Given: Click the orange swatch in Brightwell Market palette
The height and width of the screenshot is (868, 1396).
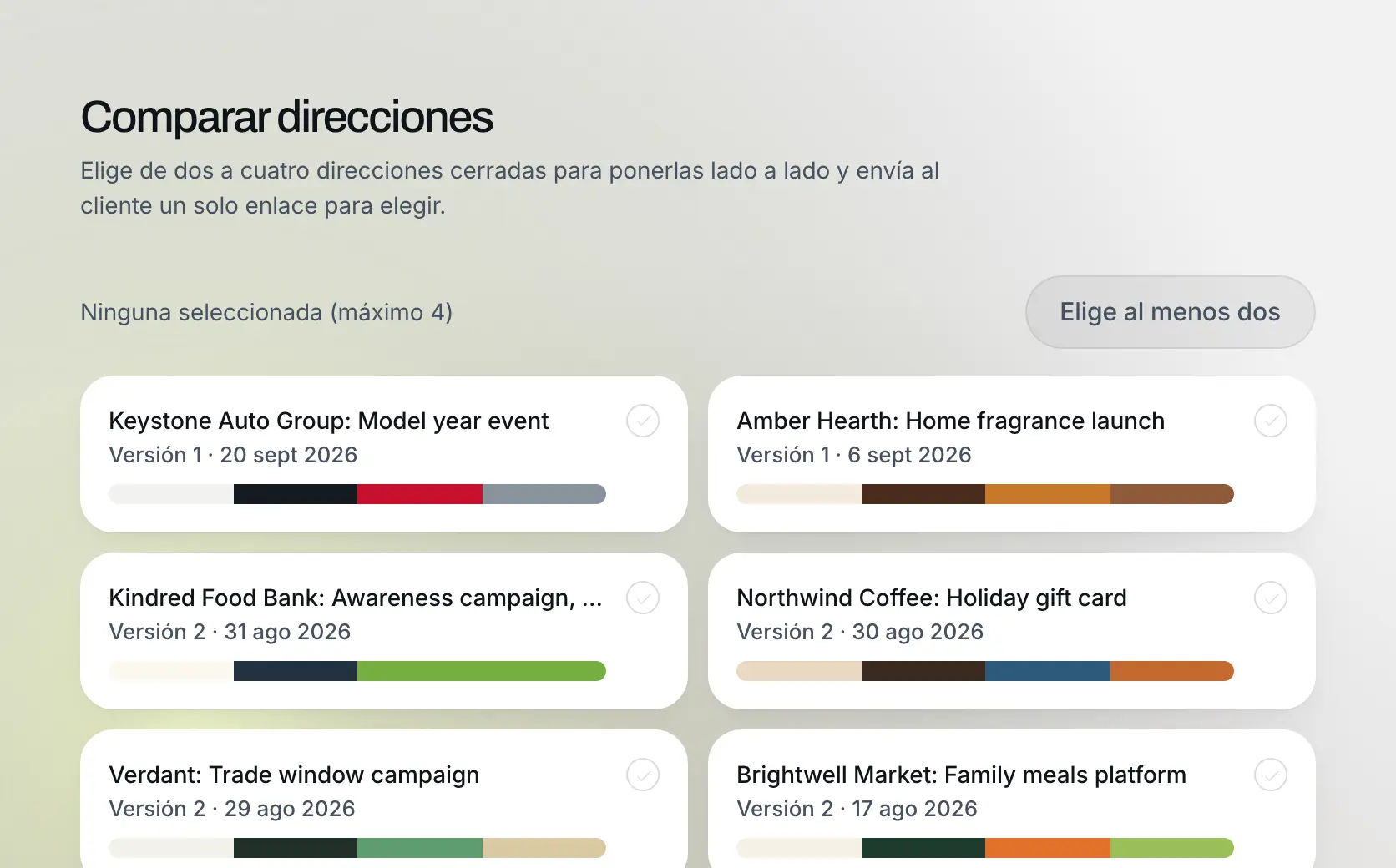Looking at the screenshot, I should (x=1048, y=848).
